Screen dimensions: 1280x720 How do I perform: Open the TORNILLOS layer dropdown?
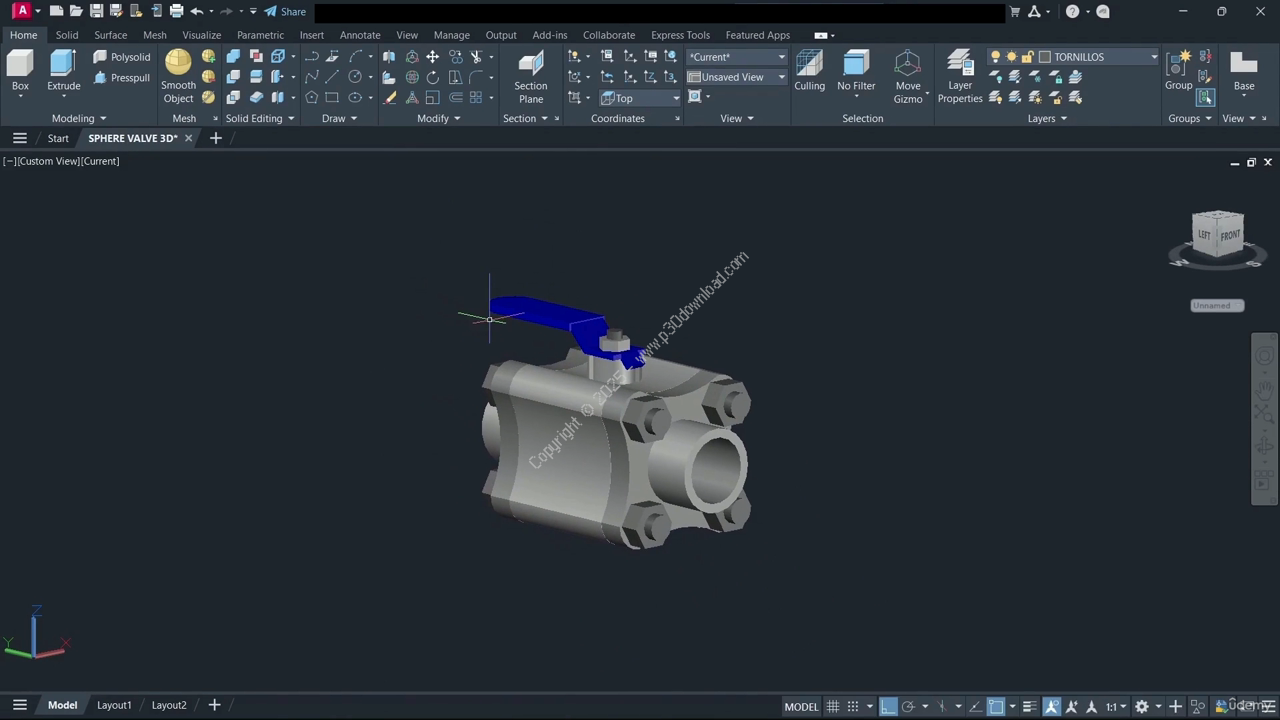tap(1153, 57)
